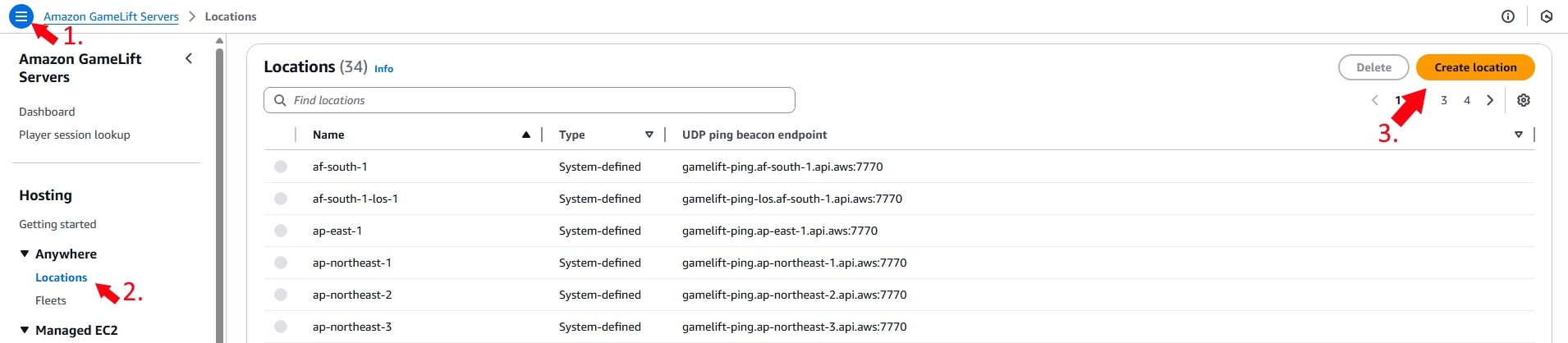Screen dimensions: 1568x343
Task: Open Fleets under Anywhere
Action: 51,300
